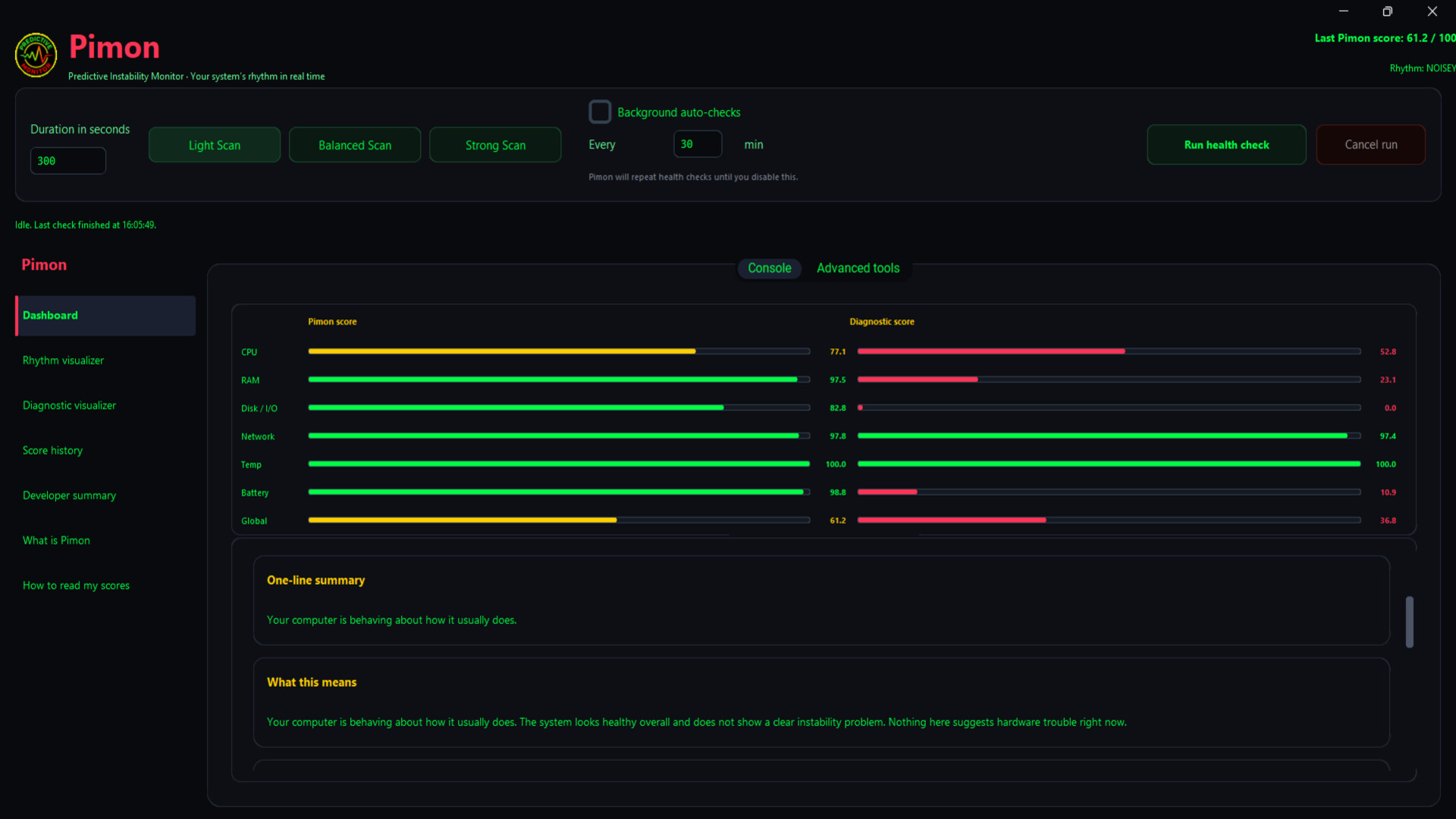This screenshot has height=819, width=1456.
Task: Focus the Duration in seconds field
Action: [x=68, y=161]
